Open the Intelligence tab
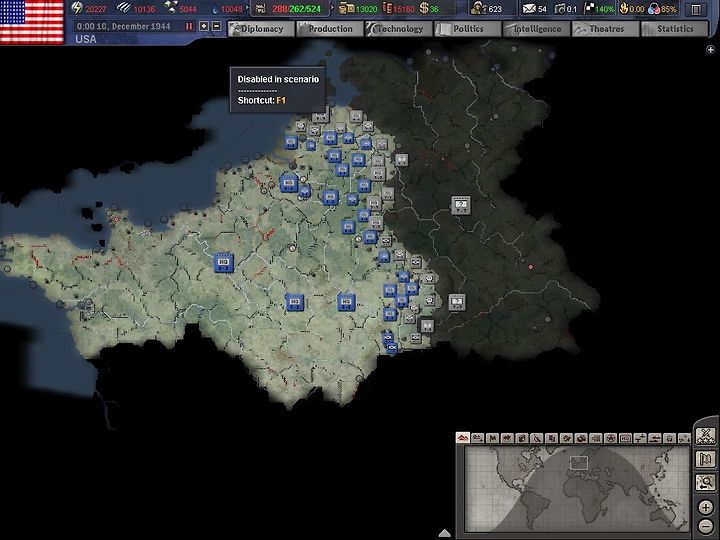The height and width of the screenshot is (540, 720). click(x=537, y=28)
